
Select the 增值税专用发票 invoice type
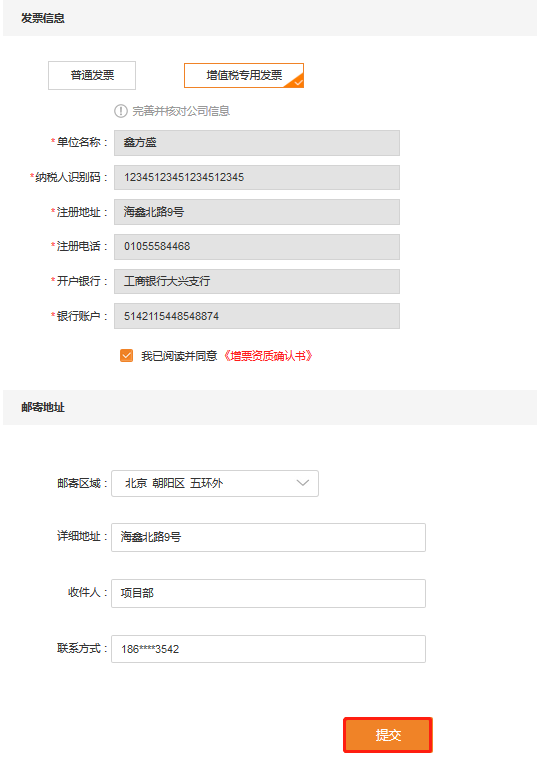click(x=244, y=75)
